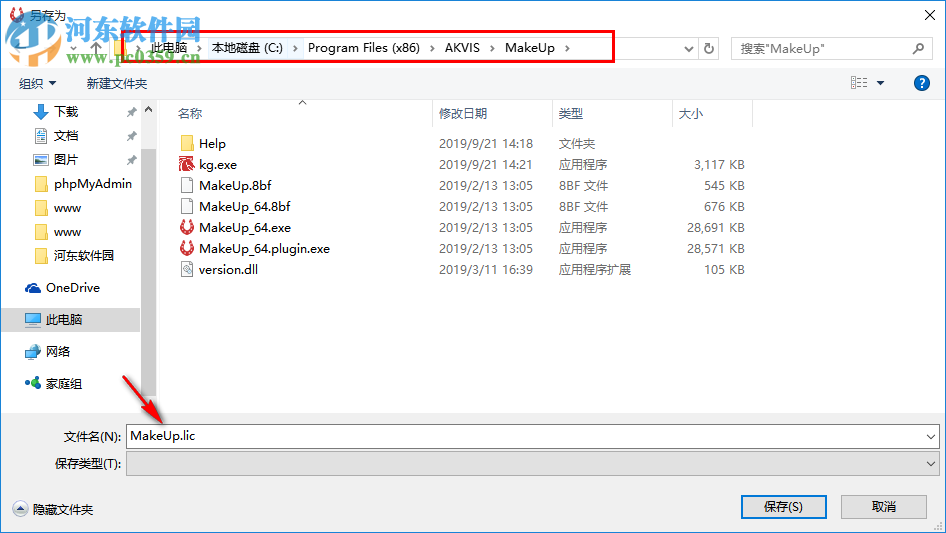Click 新建文件夹 button
946x533 pixels.
click(x=116, y=83)
